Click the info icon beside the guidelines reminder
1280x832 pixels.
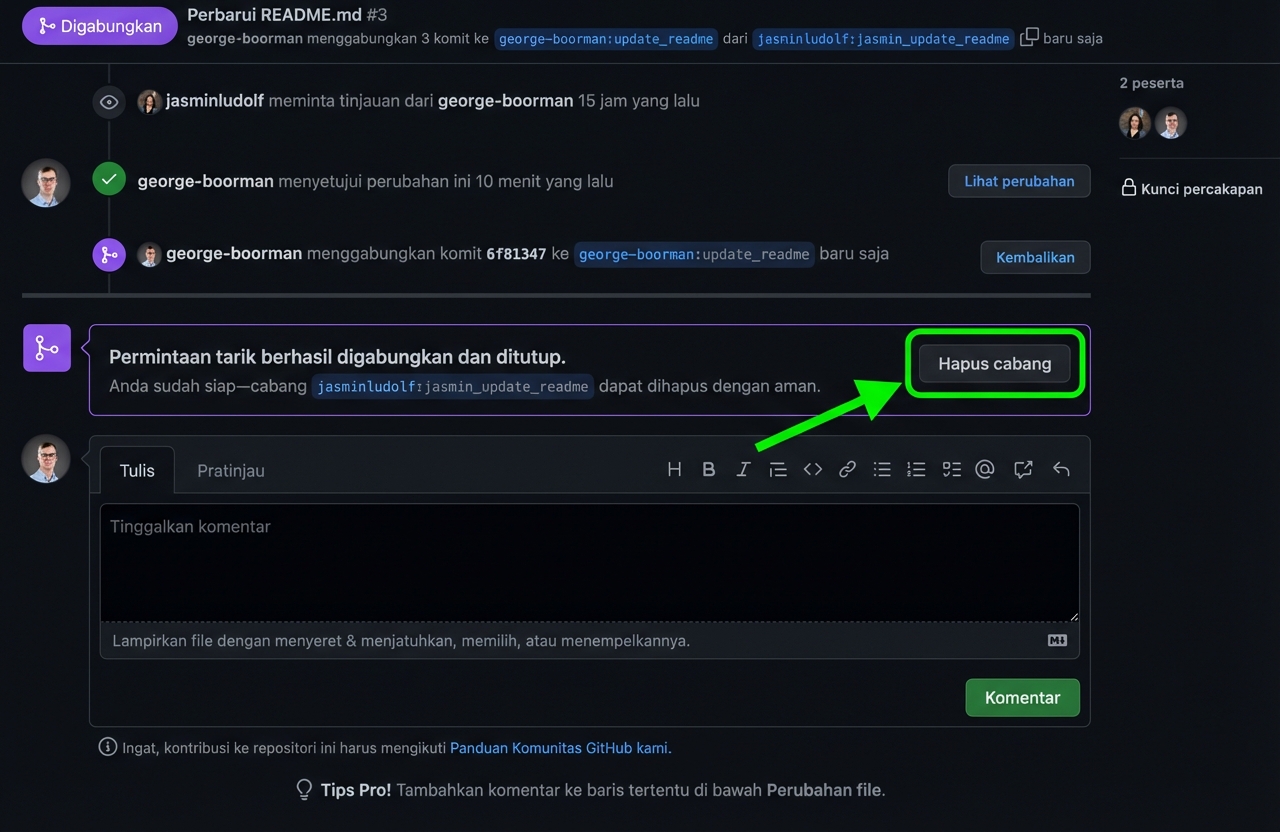point(108,747)
